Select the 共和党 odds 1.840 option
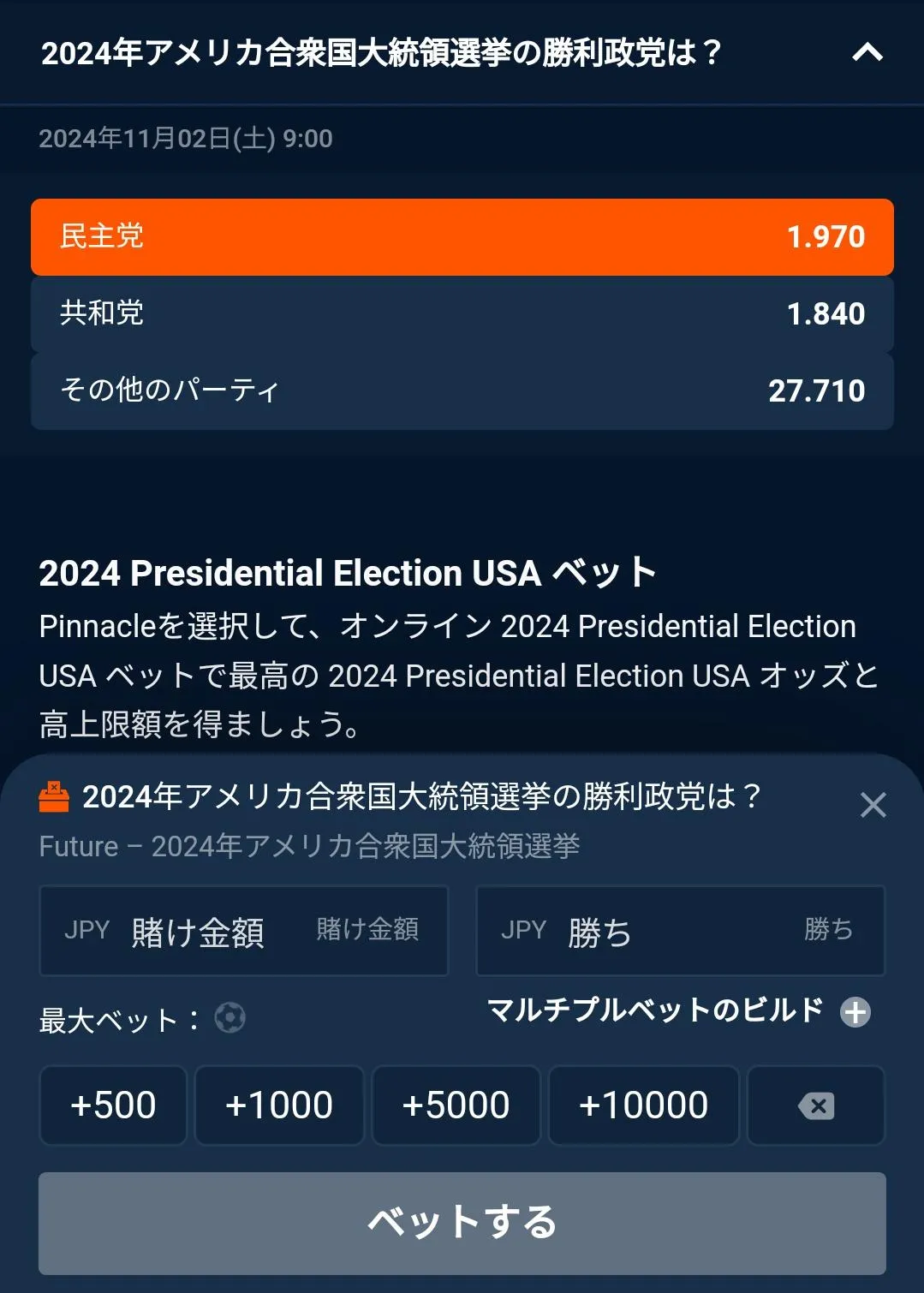924x1293 pixels. click(462, 314)
